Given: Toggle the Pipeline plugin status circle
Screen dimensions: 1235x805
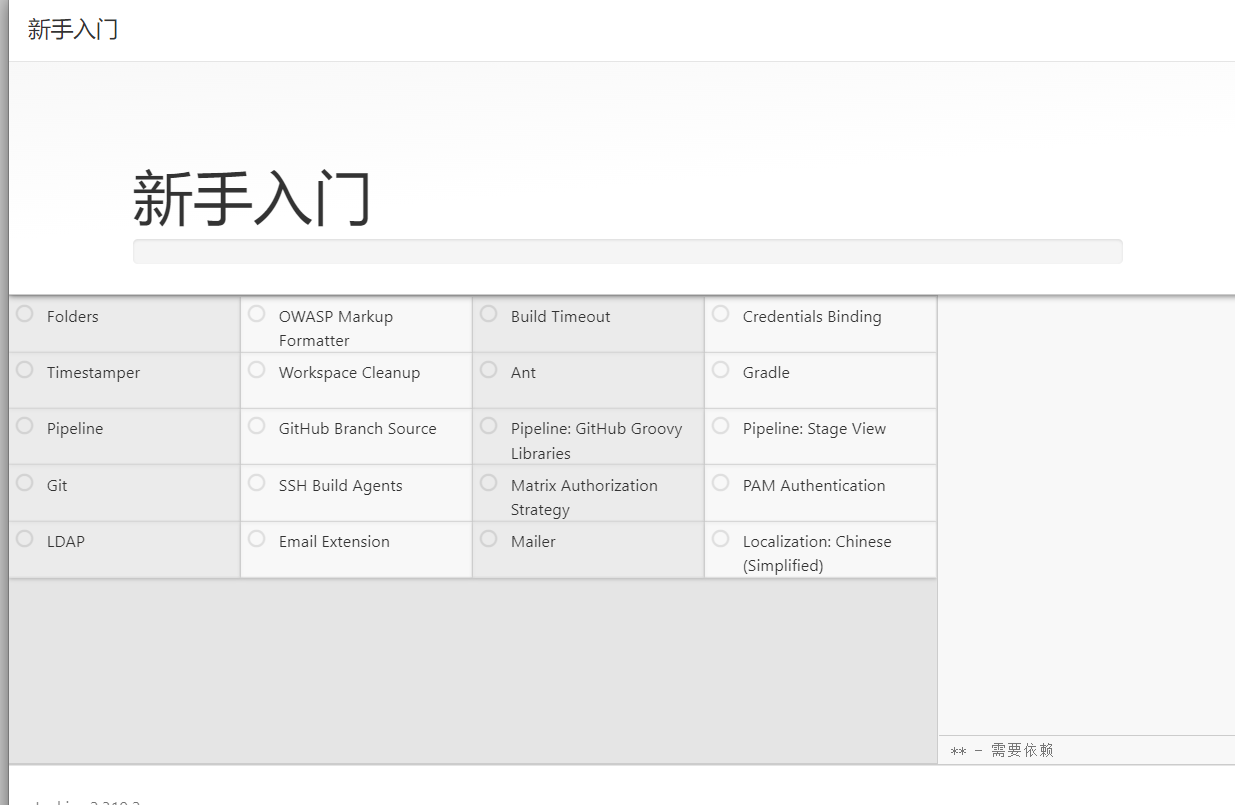Looking at the screenshot, I should click(25, 426).
